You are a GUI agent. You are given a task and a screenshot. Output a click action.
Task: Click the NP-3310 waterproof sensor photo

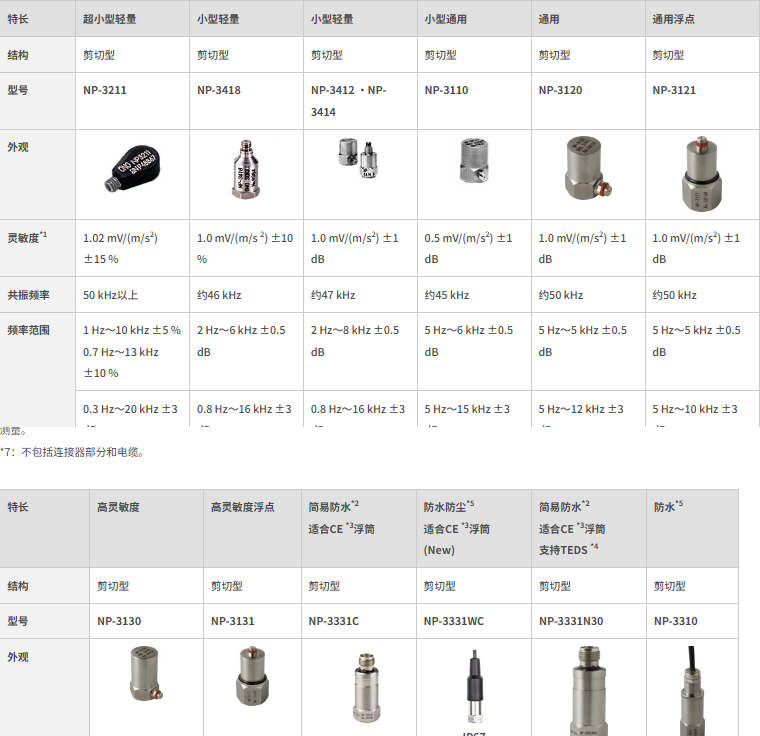coord(692,690)
